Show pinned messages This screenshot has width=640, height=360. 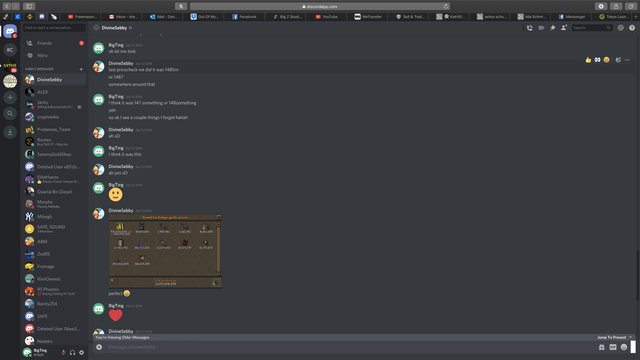[x=553, y=28]
